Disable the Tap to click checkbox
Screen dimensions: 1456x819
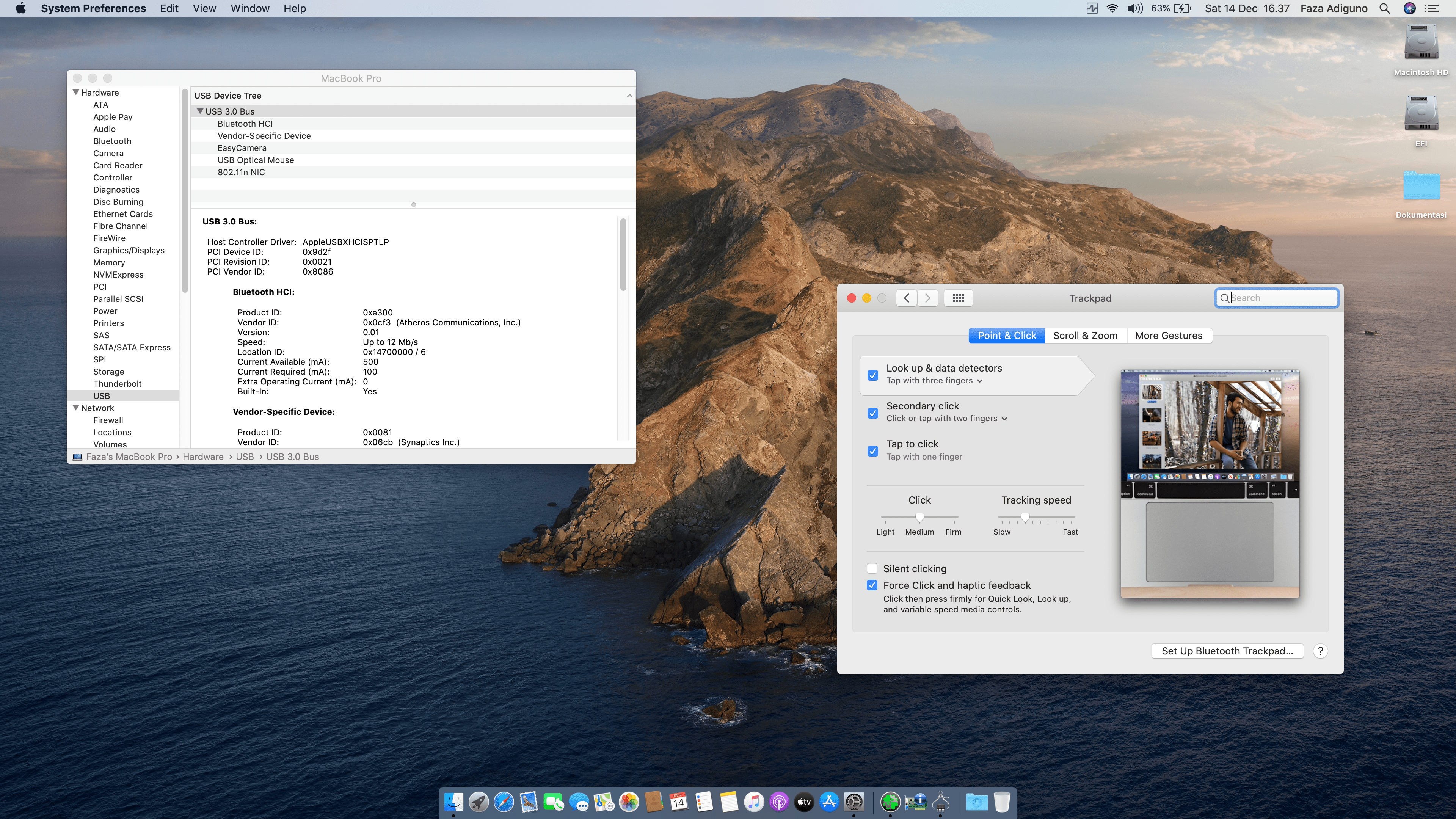(x=873, y=450)
